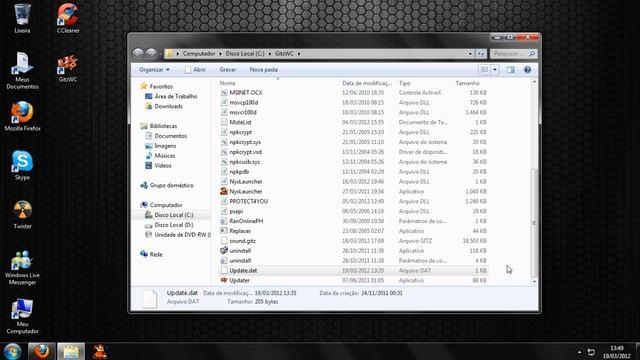This screenshot has height=360, width=640.
Task: Open the CCleaner desktop shortcut
Action: 68,18
